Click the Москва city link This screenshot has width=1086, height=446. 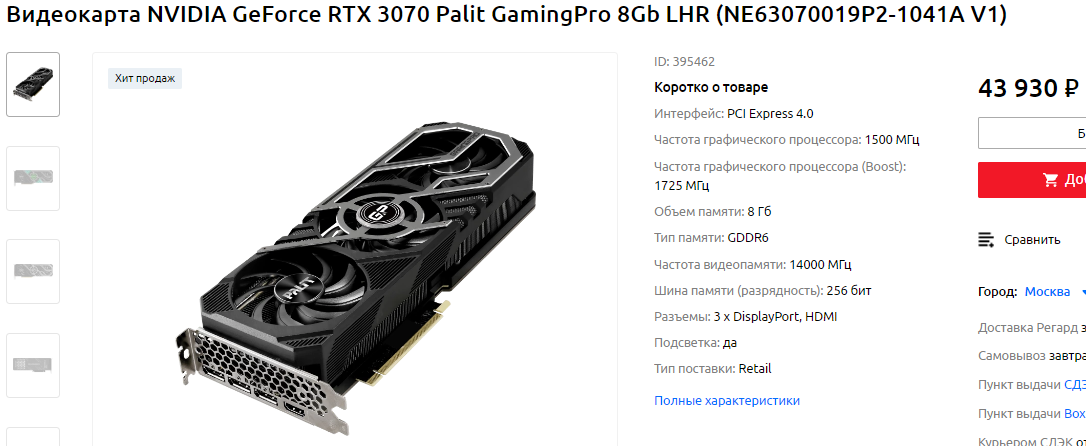(1047, 292)
